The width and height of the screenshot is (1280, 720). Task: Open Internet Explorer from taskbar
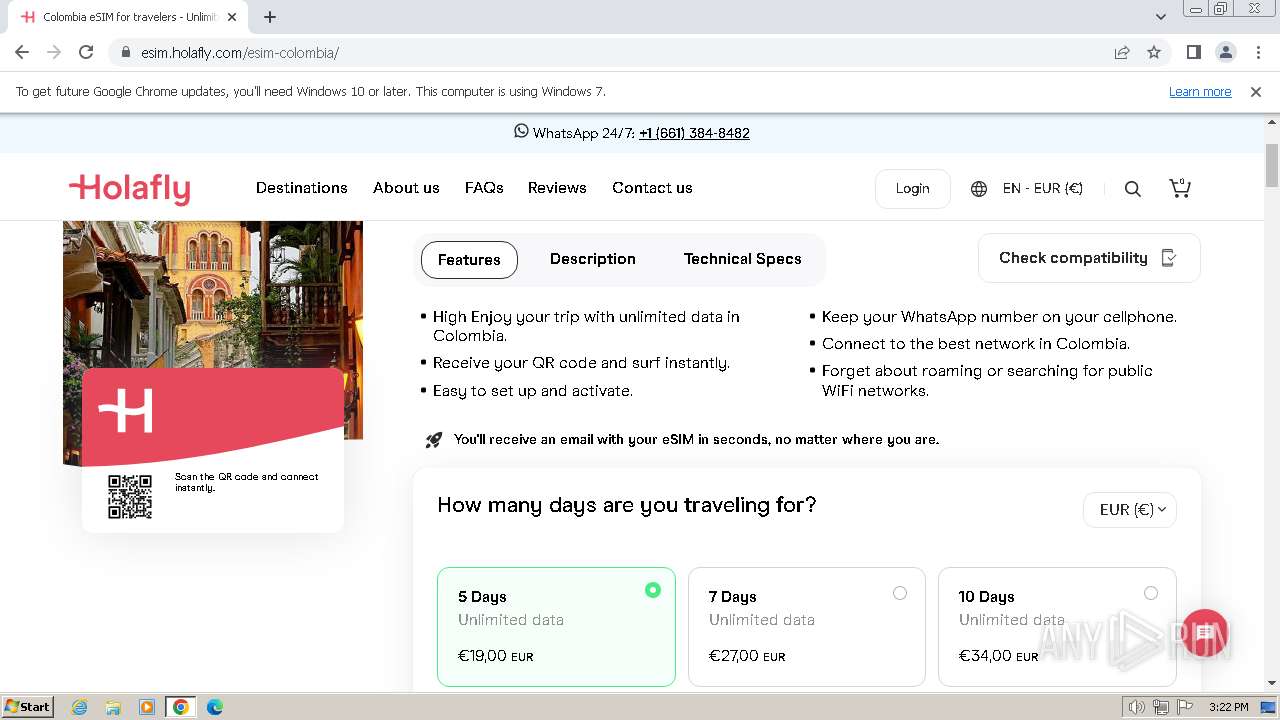79,707
